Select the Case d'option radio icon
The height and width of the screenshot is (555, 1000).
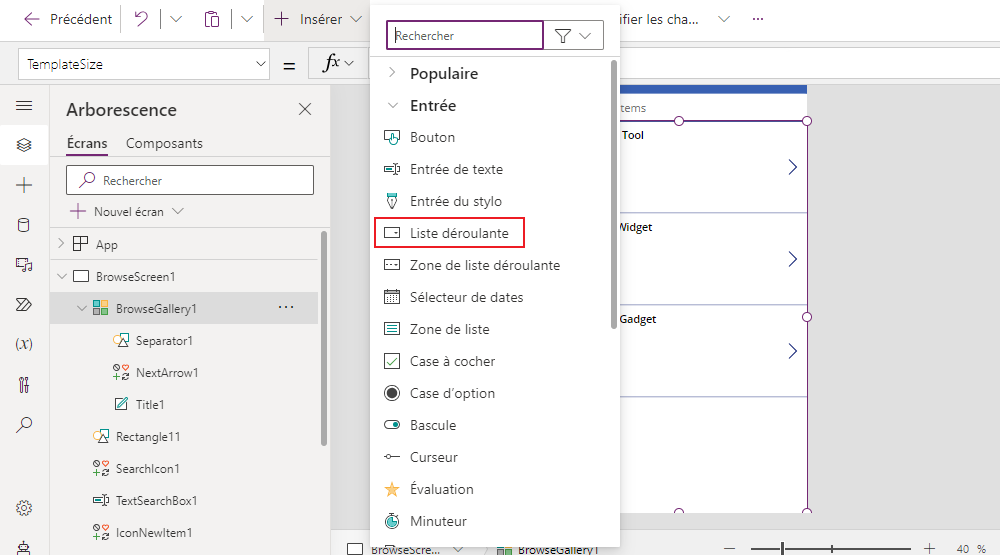[x=392, y=393]
